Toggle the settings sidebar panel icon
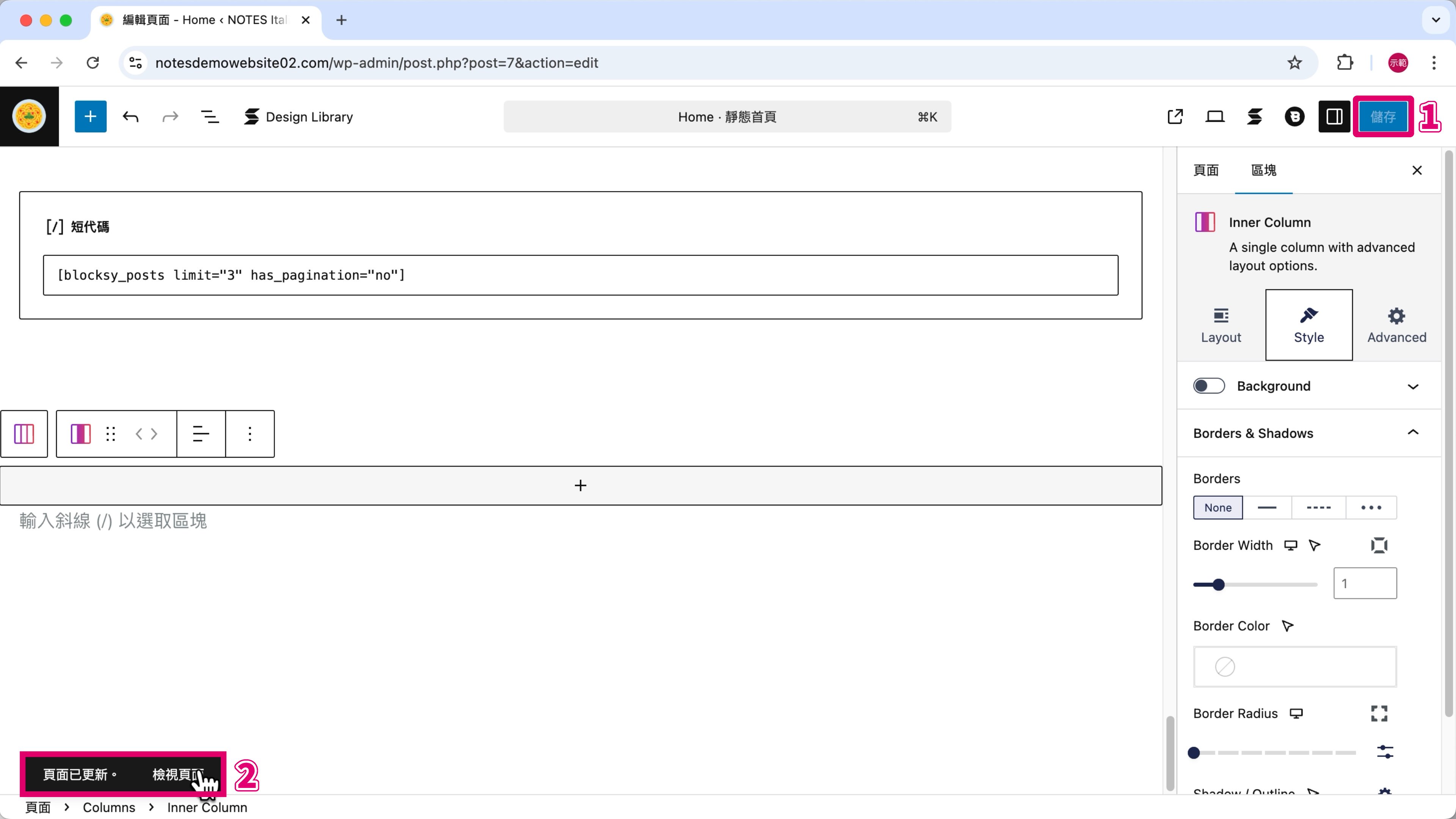This screenshot has width=1456, height=819. [1334, 116]
